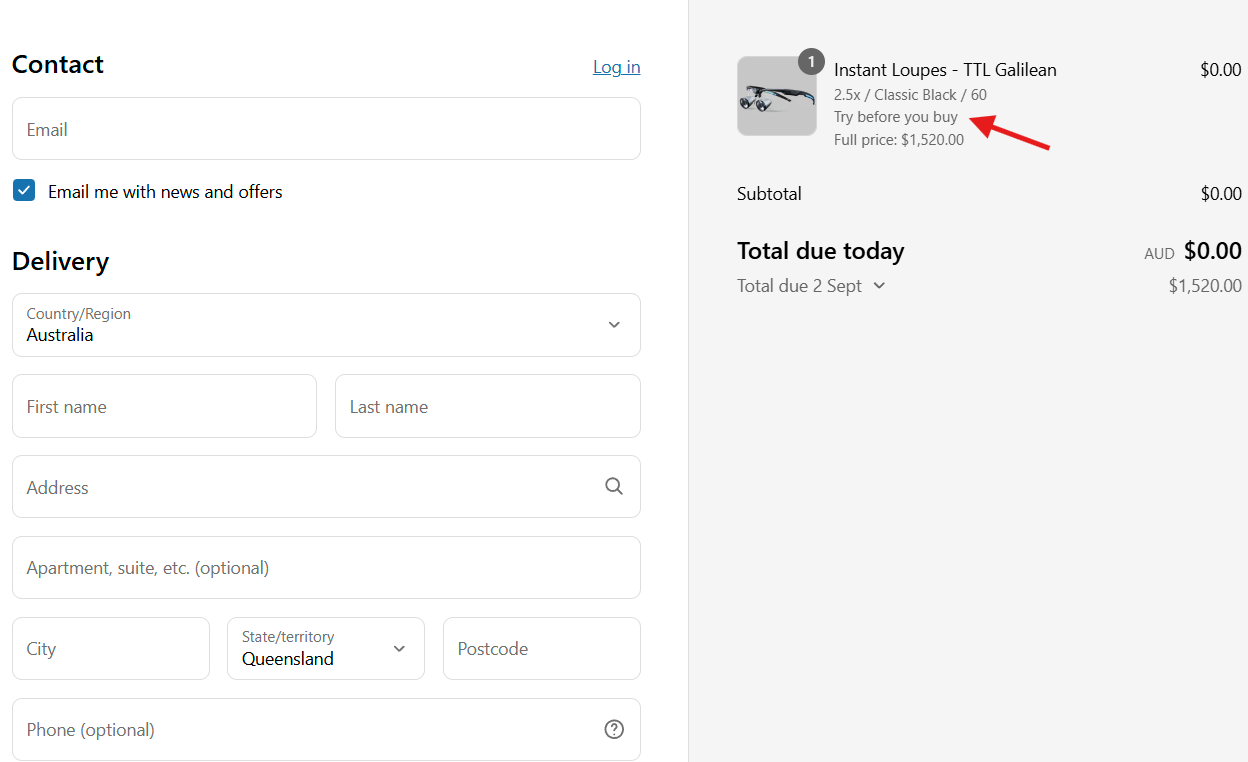Image resolution: width=1248 pixels, height=762 pixels.
Task: Click the search icon in Address field
Action: point(614,487)
